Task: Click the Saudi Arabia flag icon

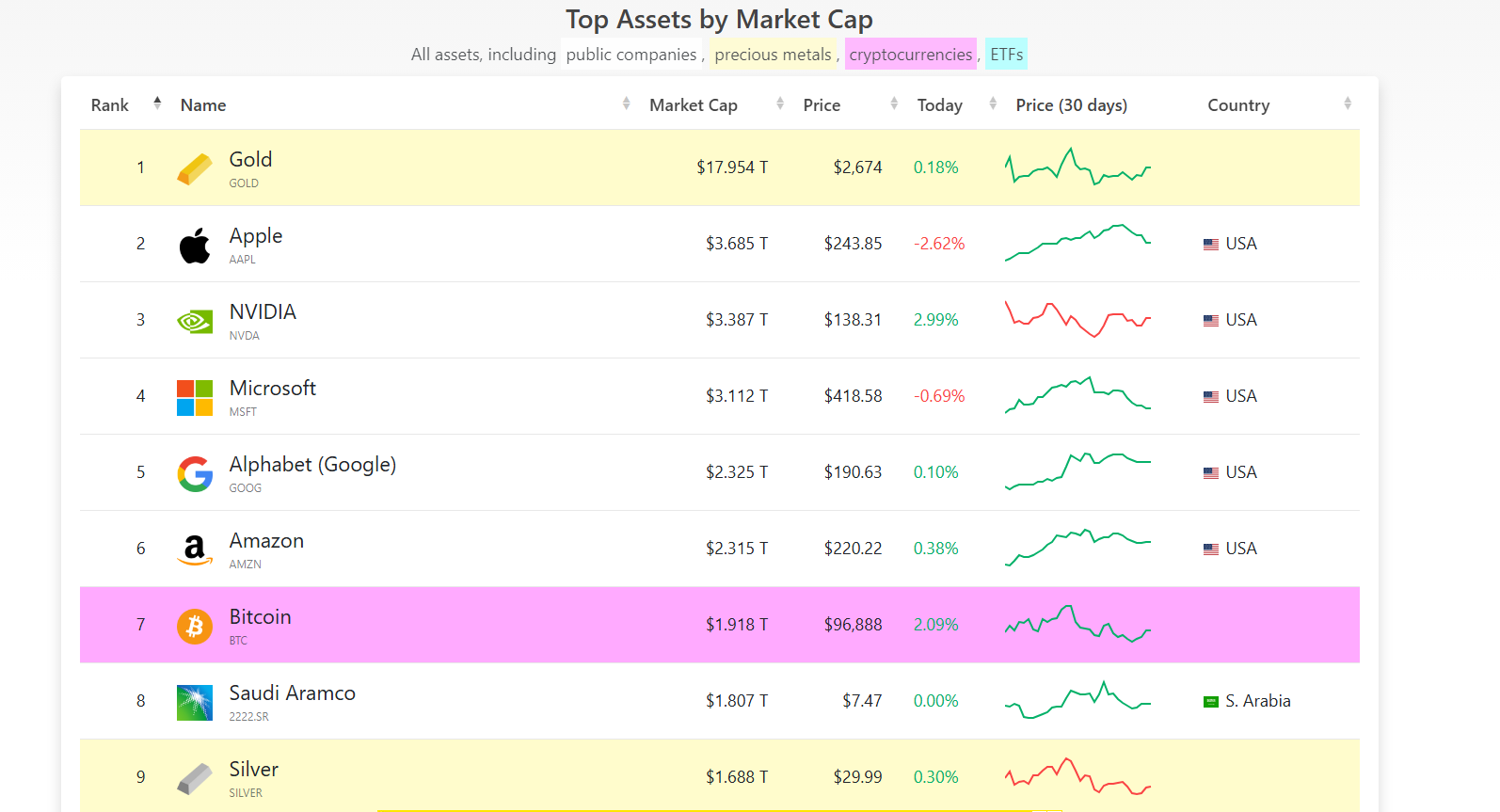Action: click(x=1211, y=702)
